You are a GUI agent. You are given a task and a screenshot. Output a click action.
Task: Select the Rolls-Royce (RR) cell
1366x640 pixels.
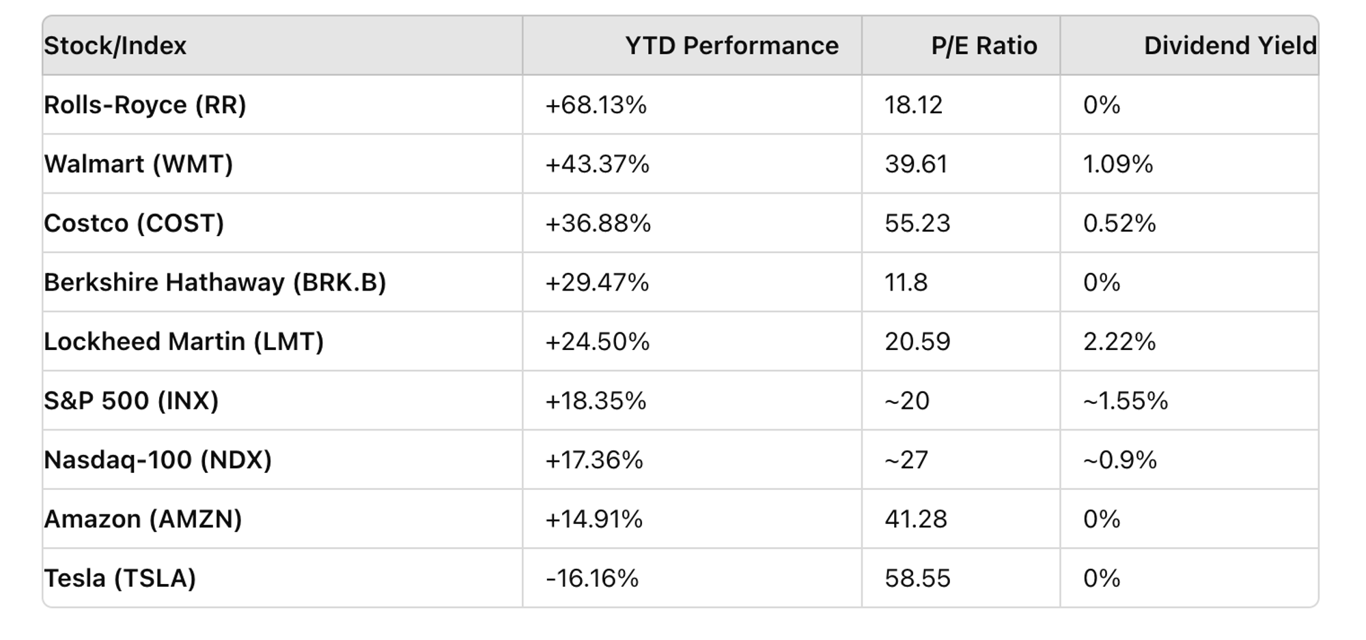[x=145, y=105]
